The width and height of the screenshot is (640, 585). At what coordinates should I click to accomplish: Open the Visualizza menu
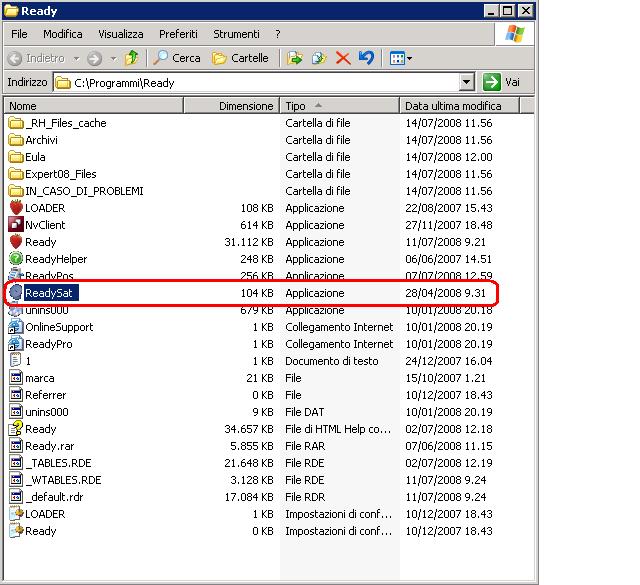[121, 34]
